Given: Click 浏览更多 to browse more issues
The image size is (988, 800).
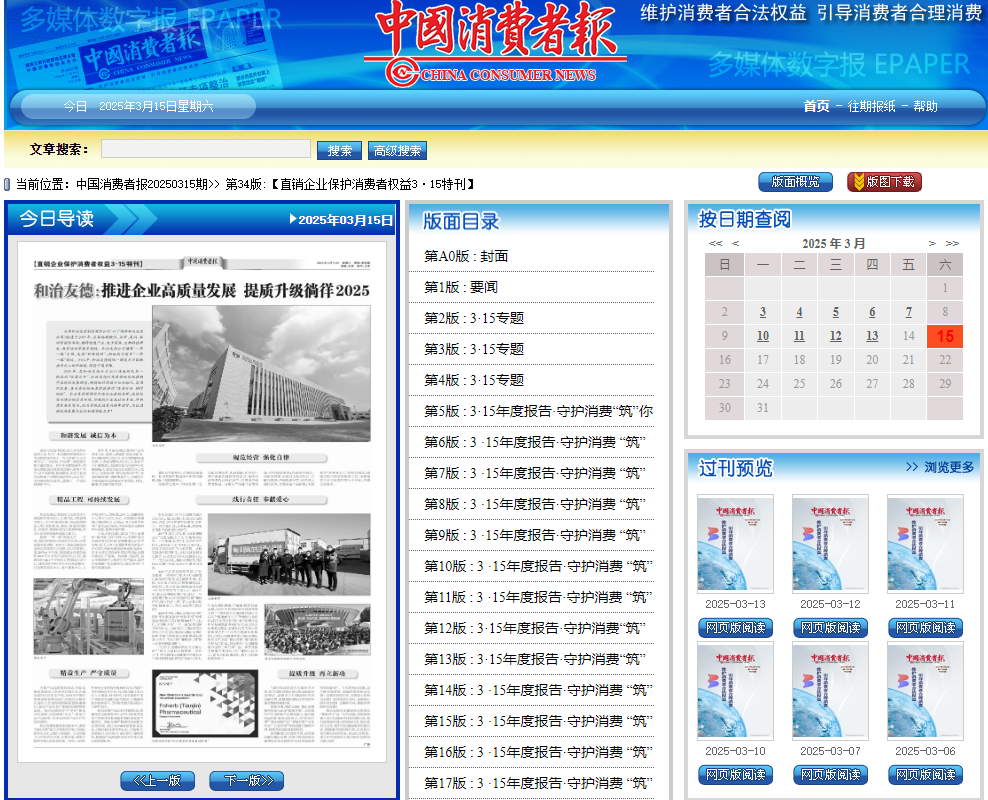Looking at the screenshot, I should [x=940, y=467].
